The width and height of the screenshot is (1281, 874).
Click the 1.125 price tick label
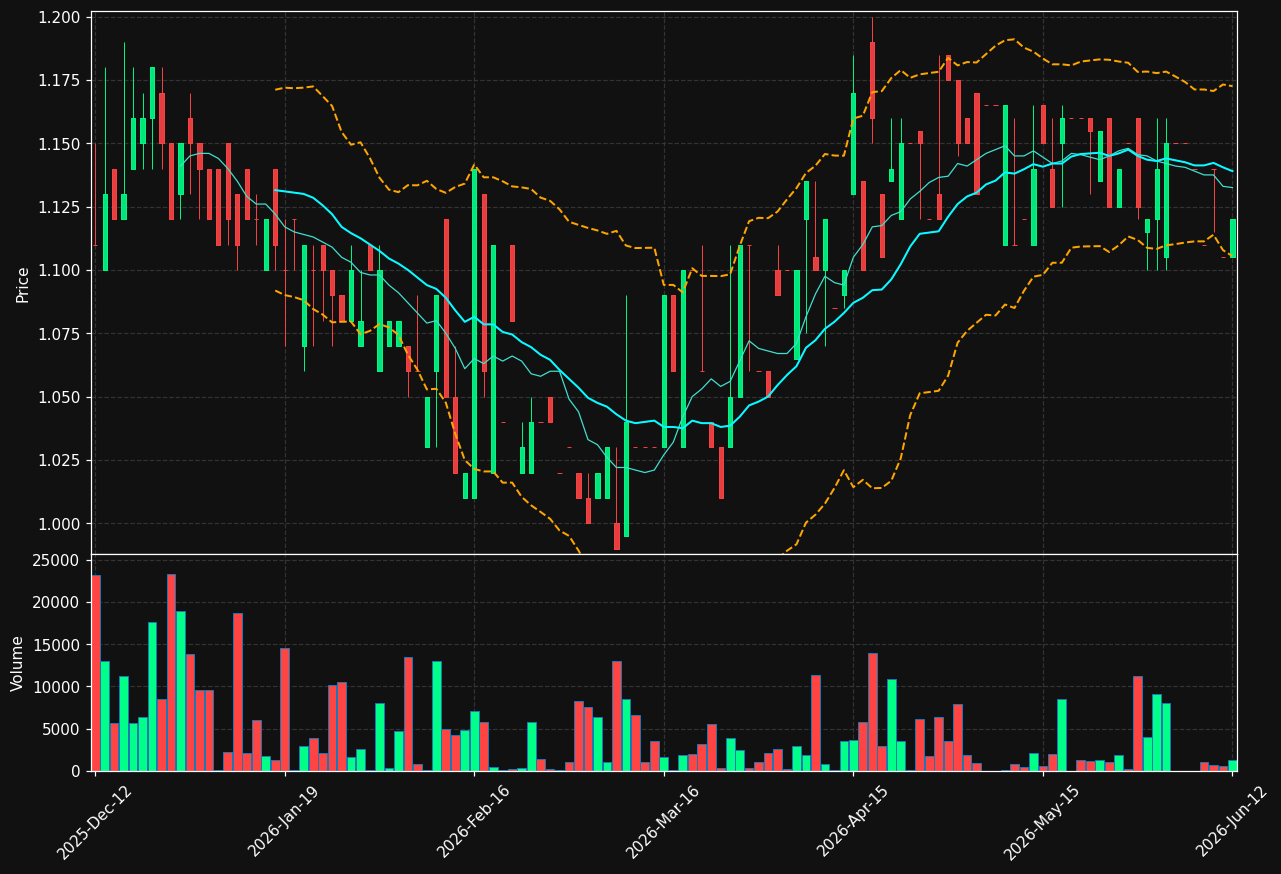click(62, 208)
